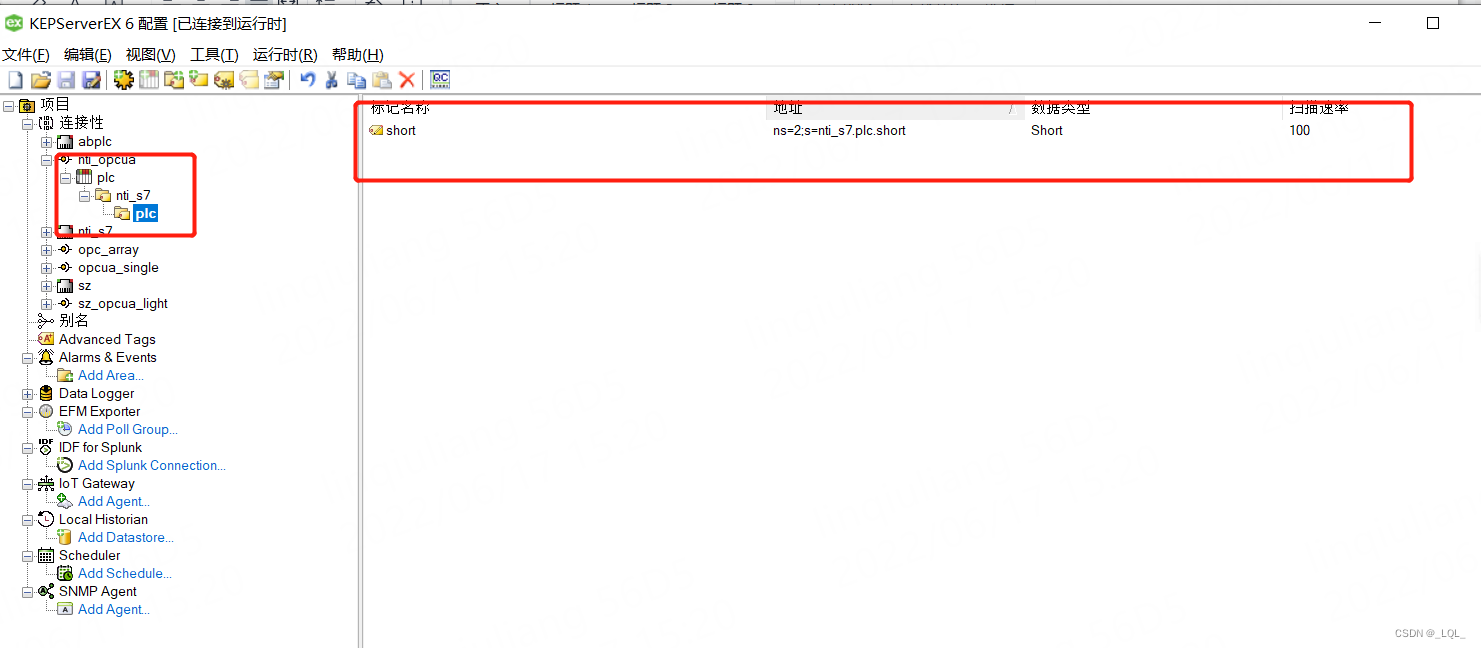Image resolution: width=1481 pixels, height=648 pixels.
Task: Click the Open Project folder icon
Action: point(40,80)
